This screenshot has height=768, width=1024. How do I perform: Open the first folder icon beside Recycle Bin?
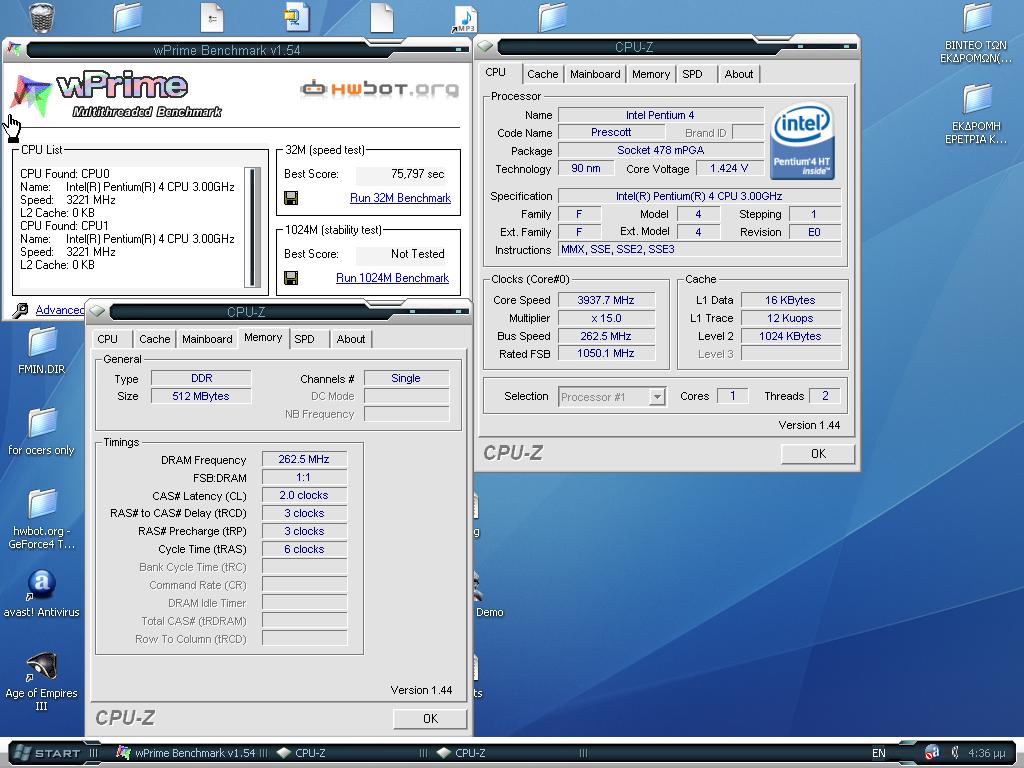(127, 18)
